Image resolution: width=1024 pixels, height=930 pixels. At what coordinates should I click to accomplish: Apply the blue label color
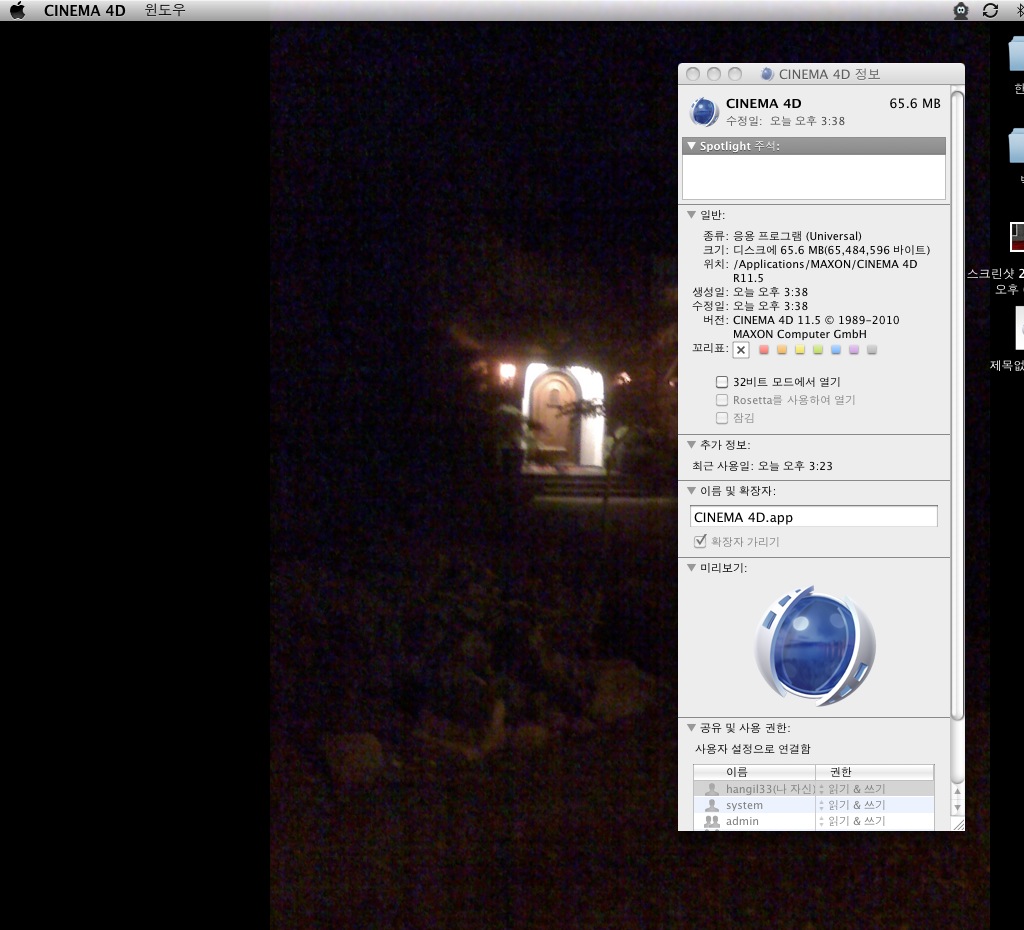tap(836, 350)
